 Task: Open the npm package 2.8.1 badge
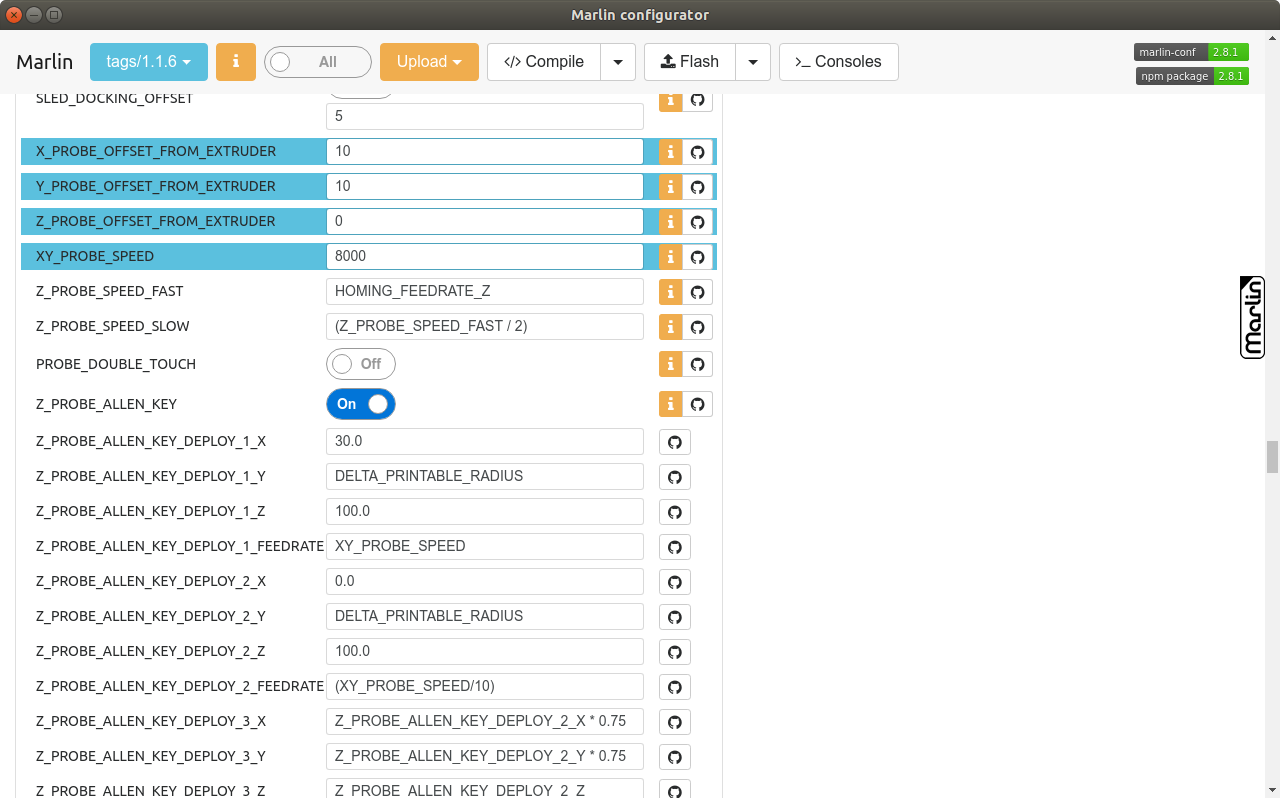pos(1192,76)
